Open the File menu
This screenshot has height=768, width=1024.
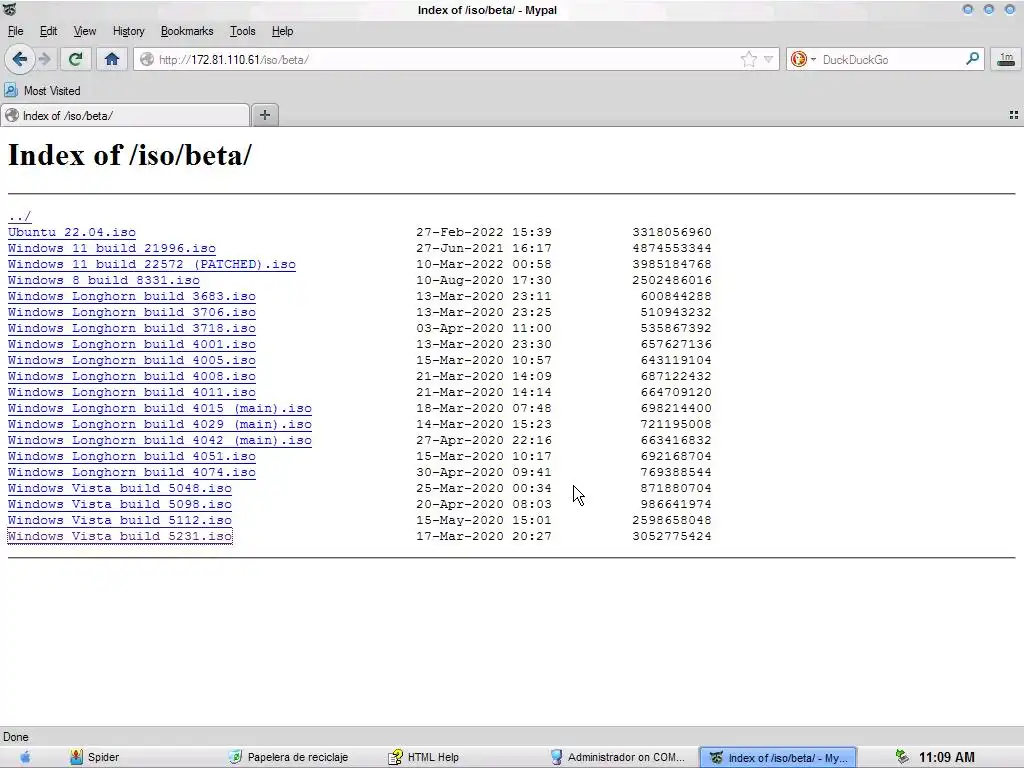(x=16, y=31)
